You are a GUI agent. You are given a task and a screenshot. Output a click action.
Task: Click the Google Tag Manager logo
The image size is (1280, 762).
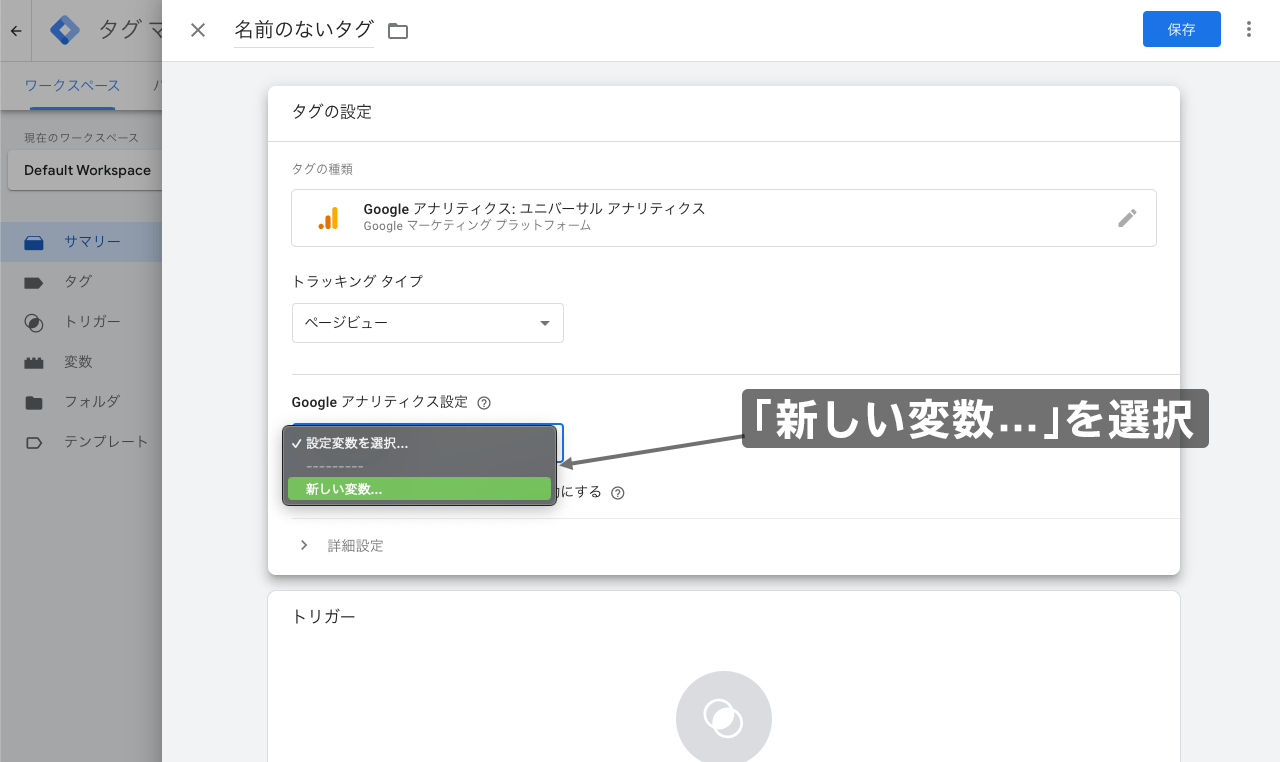click(x=63, y=30)
